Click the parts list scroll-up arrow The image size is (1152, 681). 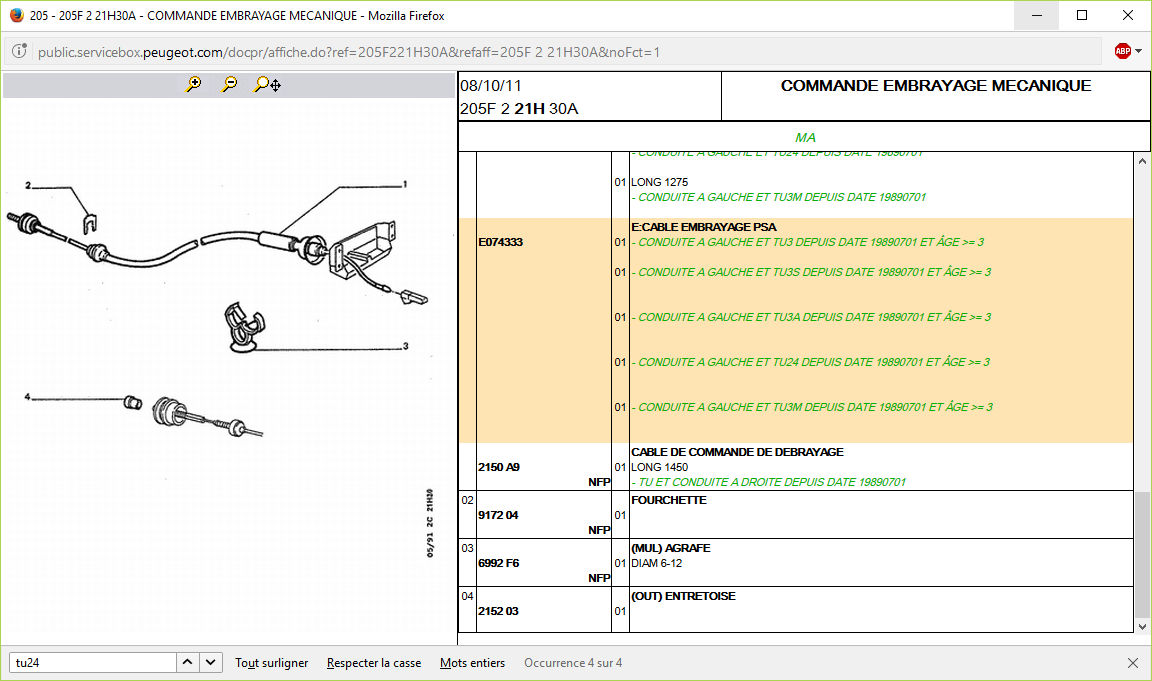click(x=1142, y=162)
